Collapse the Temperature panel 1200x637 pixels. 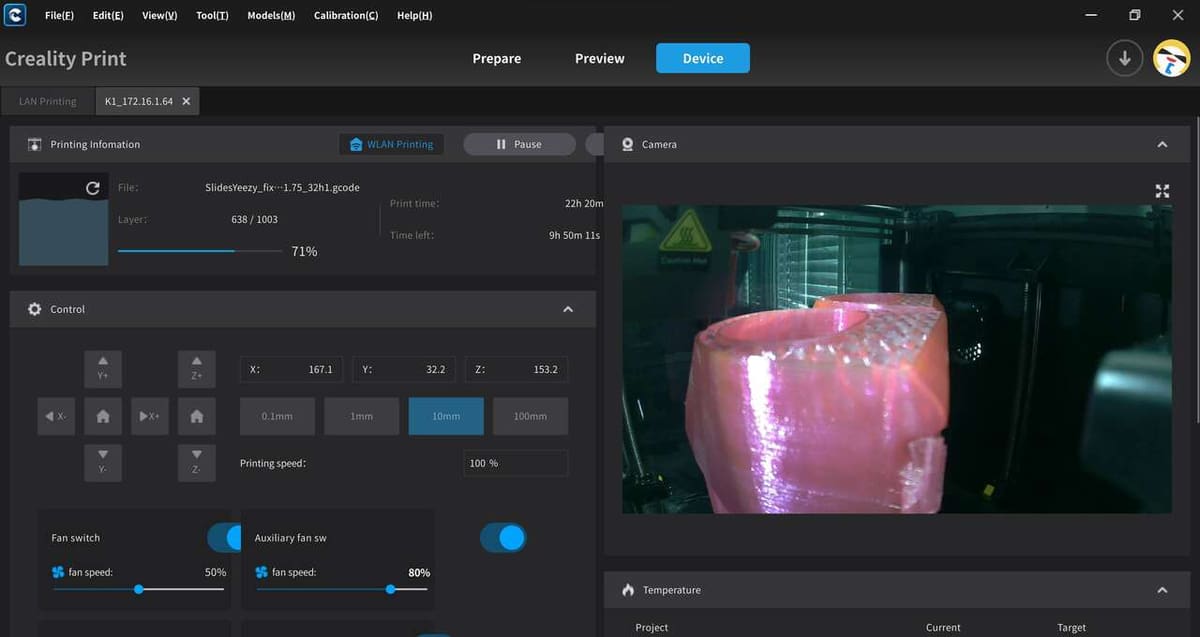(x=1162, y=590)
